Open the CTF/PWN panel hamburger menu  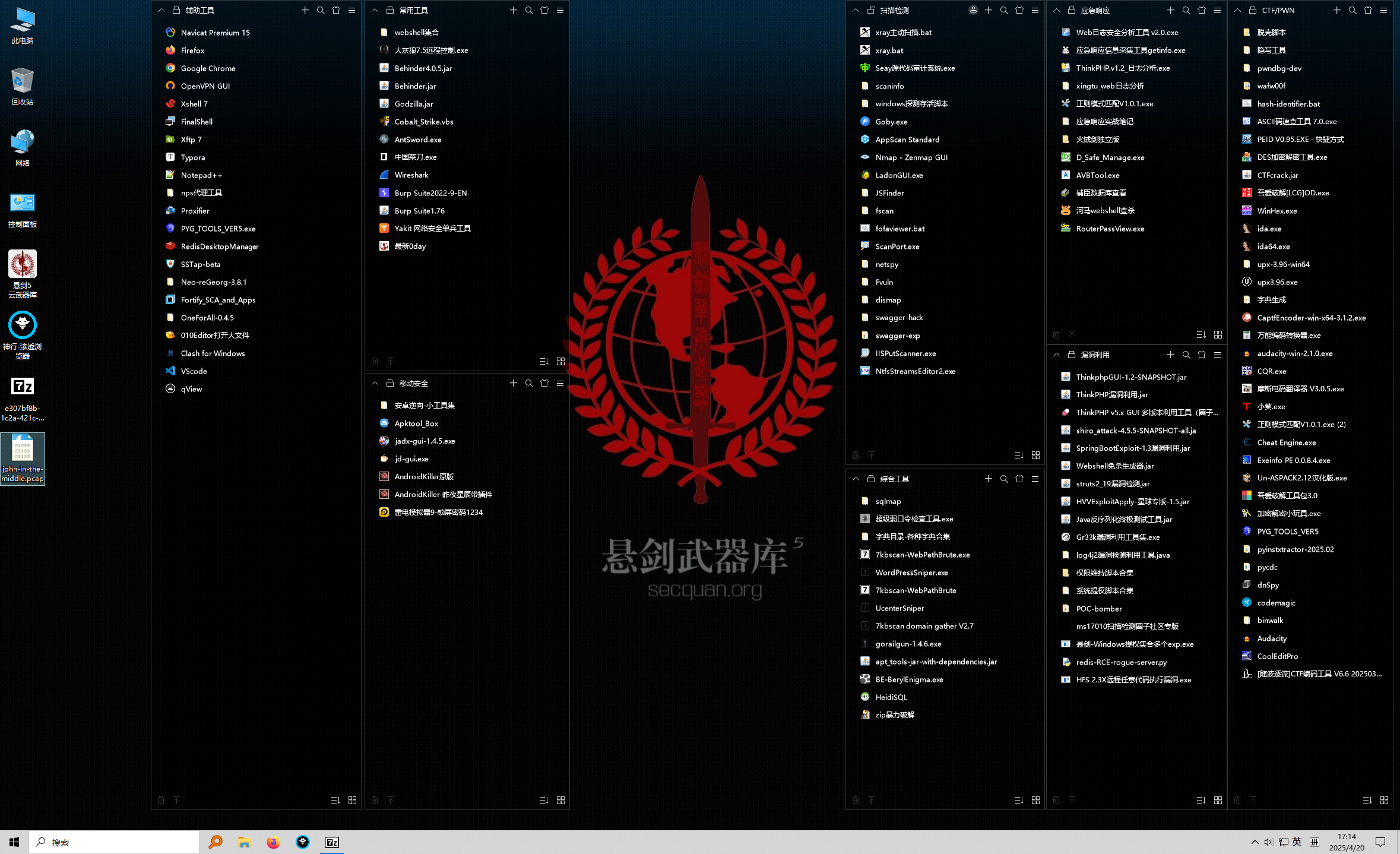1383,11
